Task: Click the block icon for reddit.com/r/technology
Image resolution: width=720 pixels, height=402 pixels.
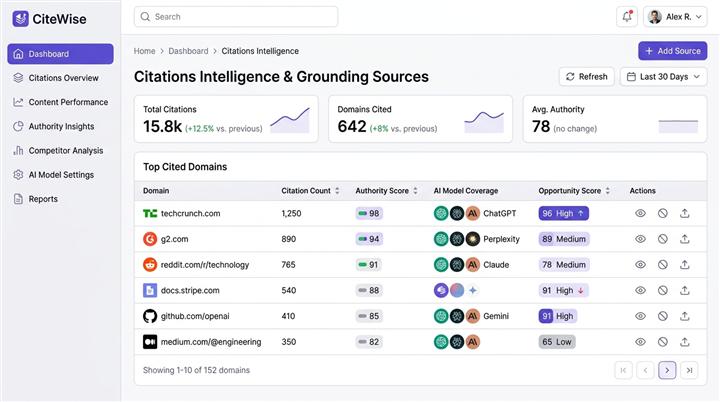Action: pos(663,265)
